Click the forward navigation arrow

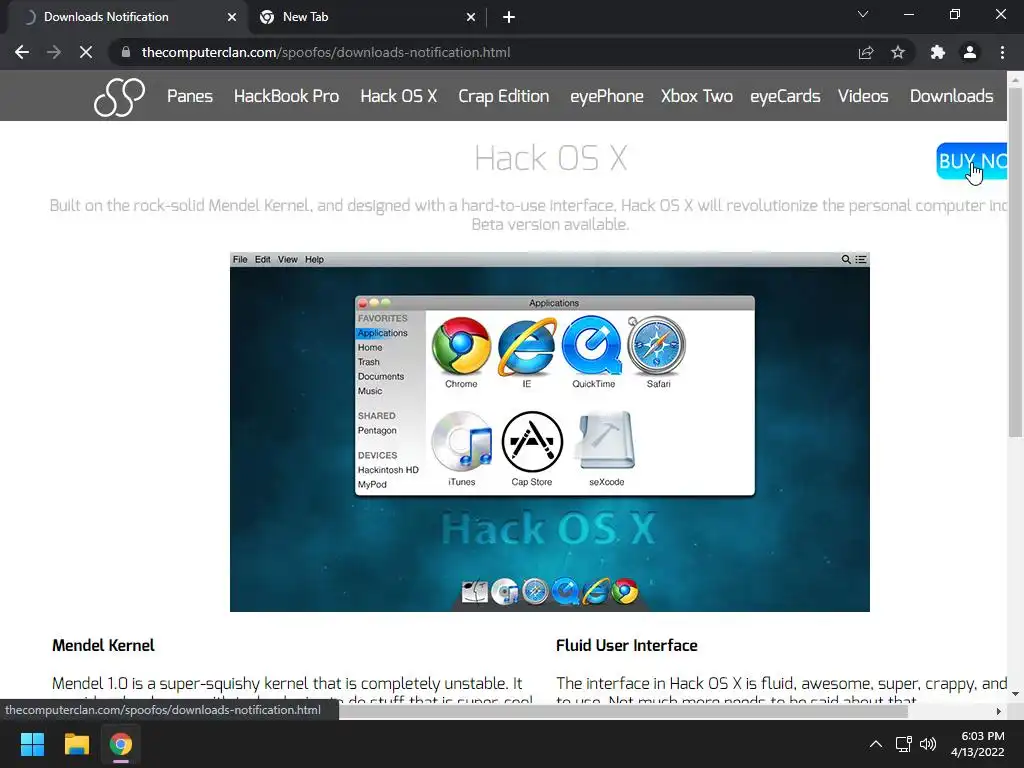coord(54,52)
